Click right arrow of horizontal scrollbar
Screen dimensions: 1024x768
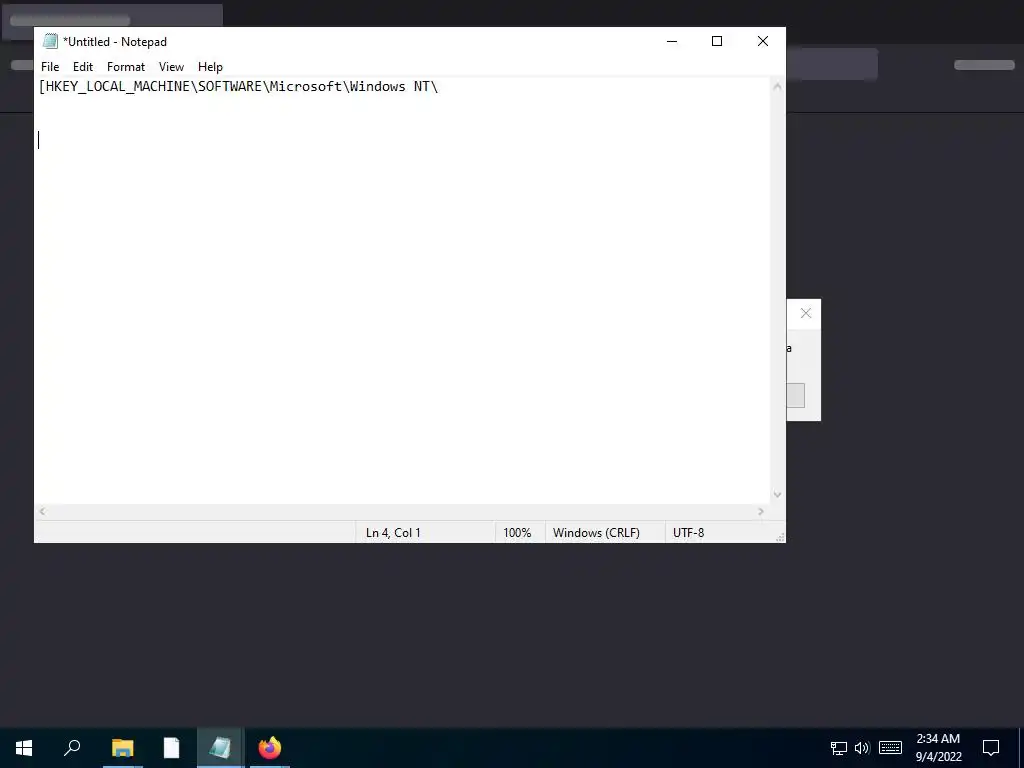tap(761, 511)
